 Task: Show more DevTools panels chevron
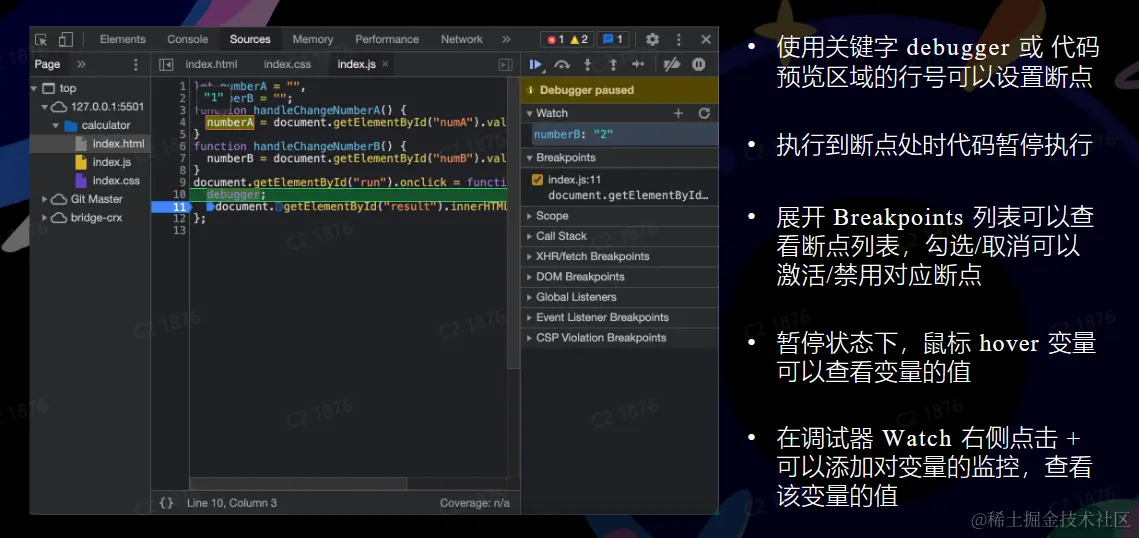[x=506, y=39]
